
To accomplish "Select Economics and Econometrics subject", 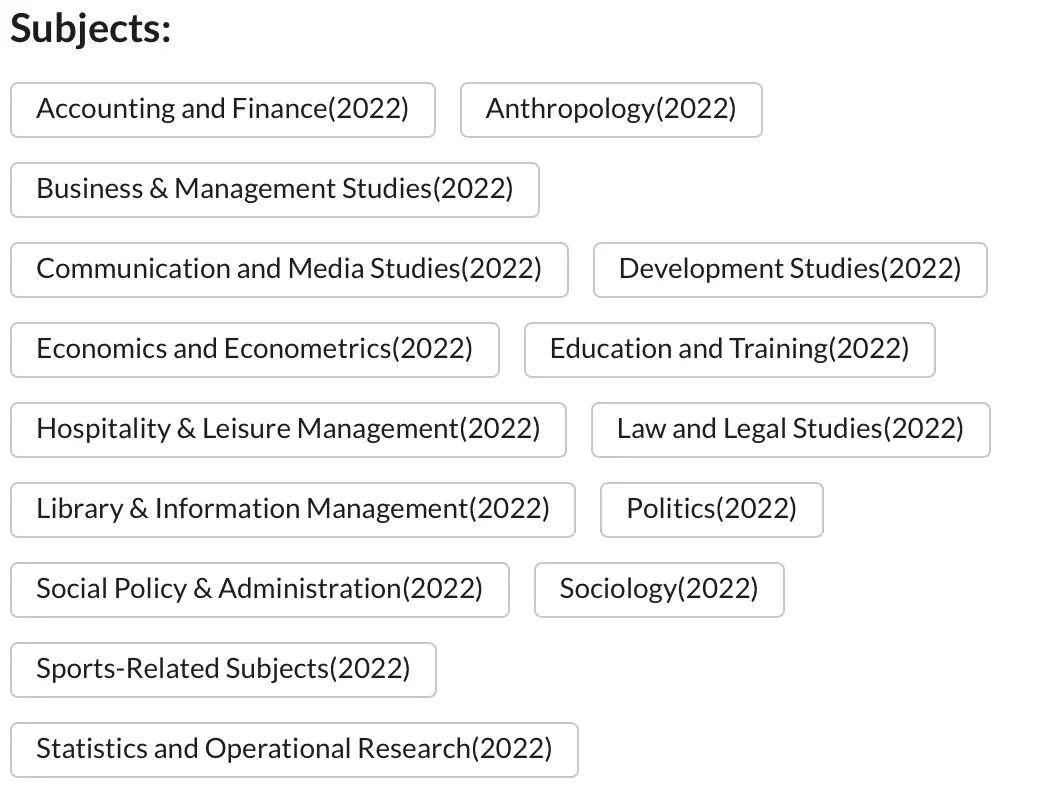I will pos(254,349).
